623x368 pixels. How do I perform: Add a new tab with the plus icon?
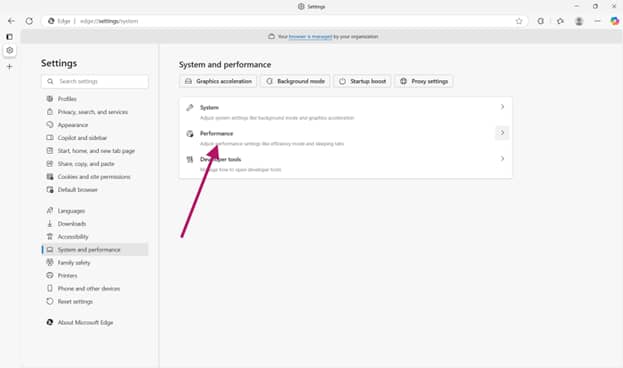coord(10,67)
